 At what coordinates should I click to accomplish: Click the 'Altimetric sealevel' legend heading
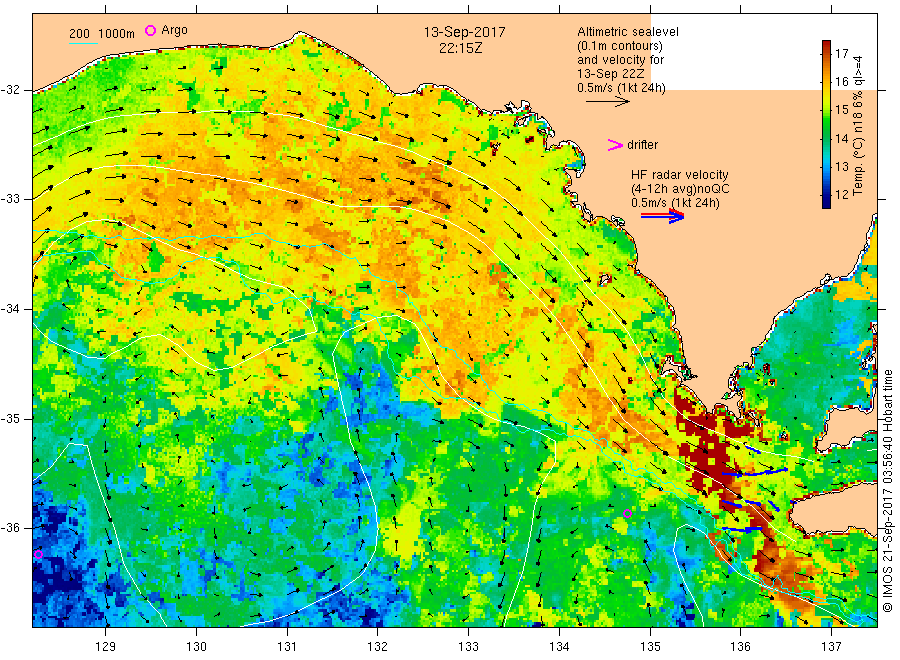coord(627,32)
